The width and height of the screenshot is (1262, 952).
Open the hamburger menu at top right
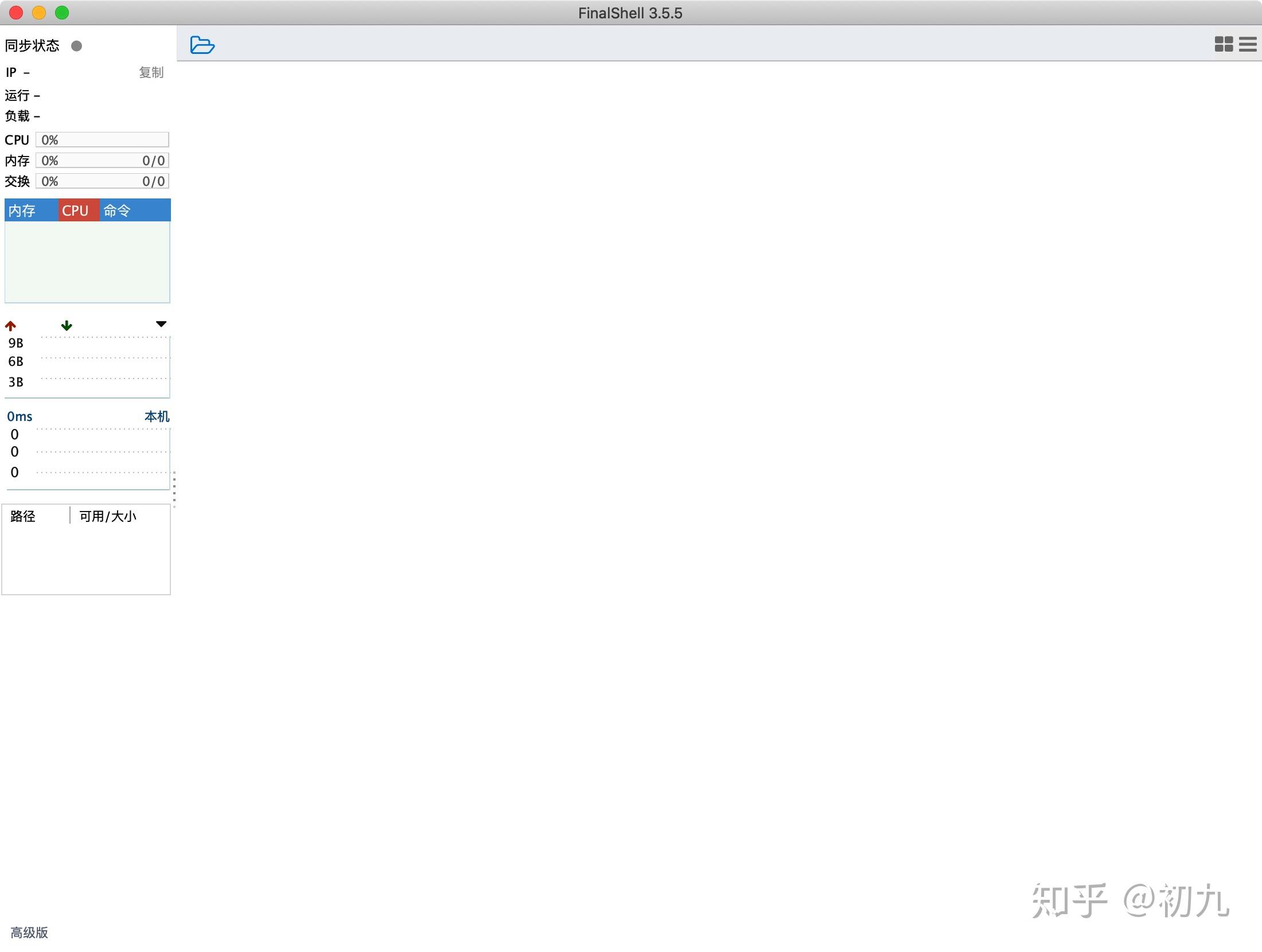pos(1247,44)
